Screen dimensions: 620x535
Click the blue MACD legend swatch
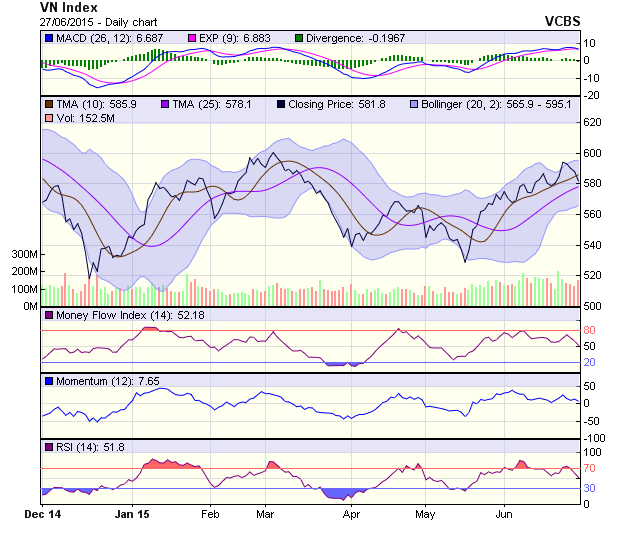click(49, 38)
